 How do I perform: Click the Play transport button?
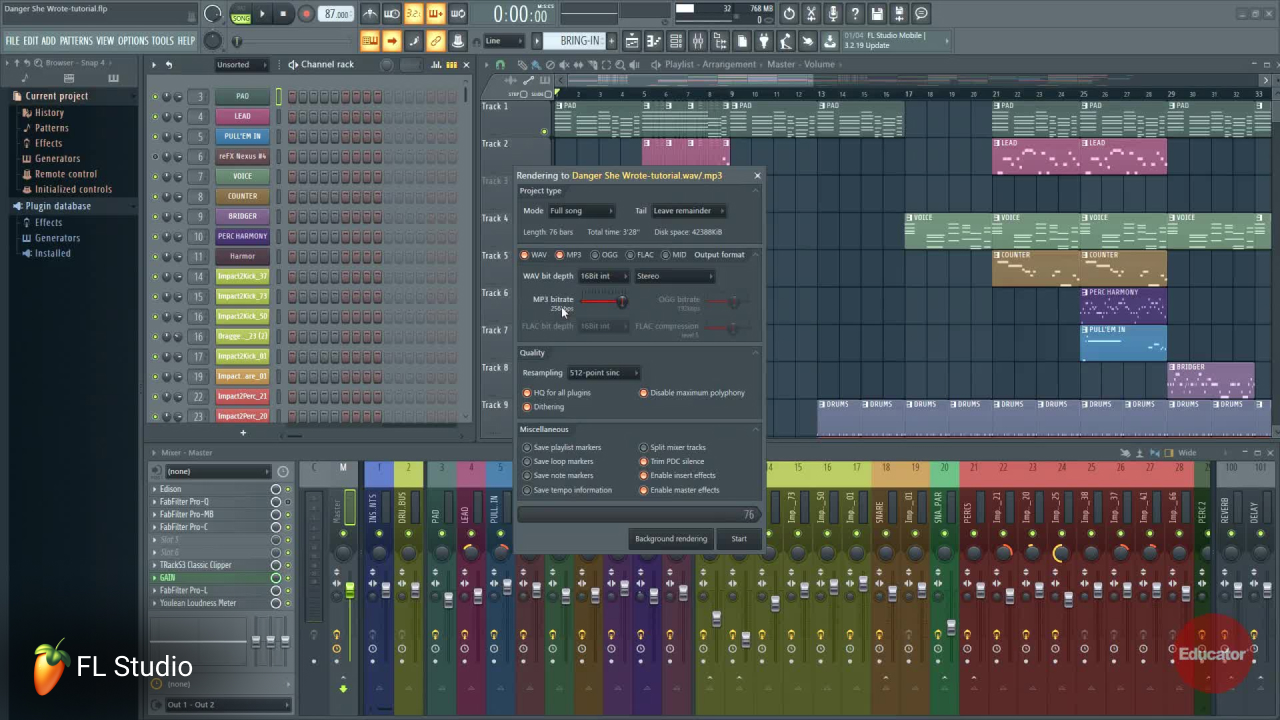coord(262,14)
